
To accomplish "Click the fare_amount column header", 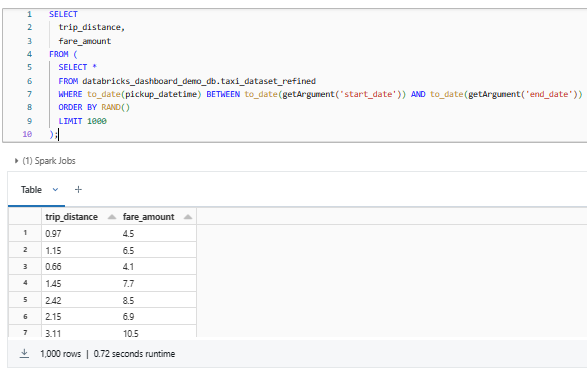I will coord(149,217).
